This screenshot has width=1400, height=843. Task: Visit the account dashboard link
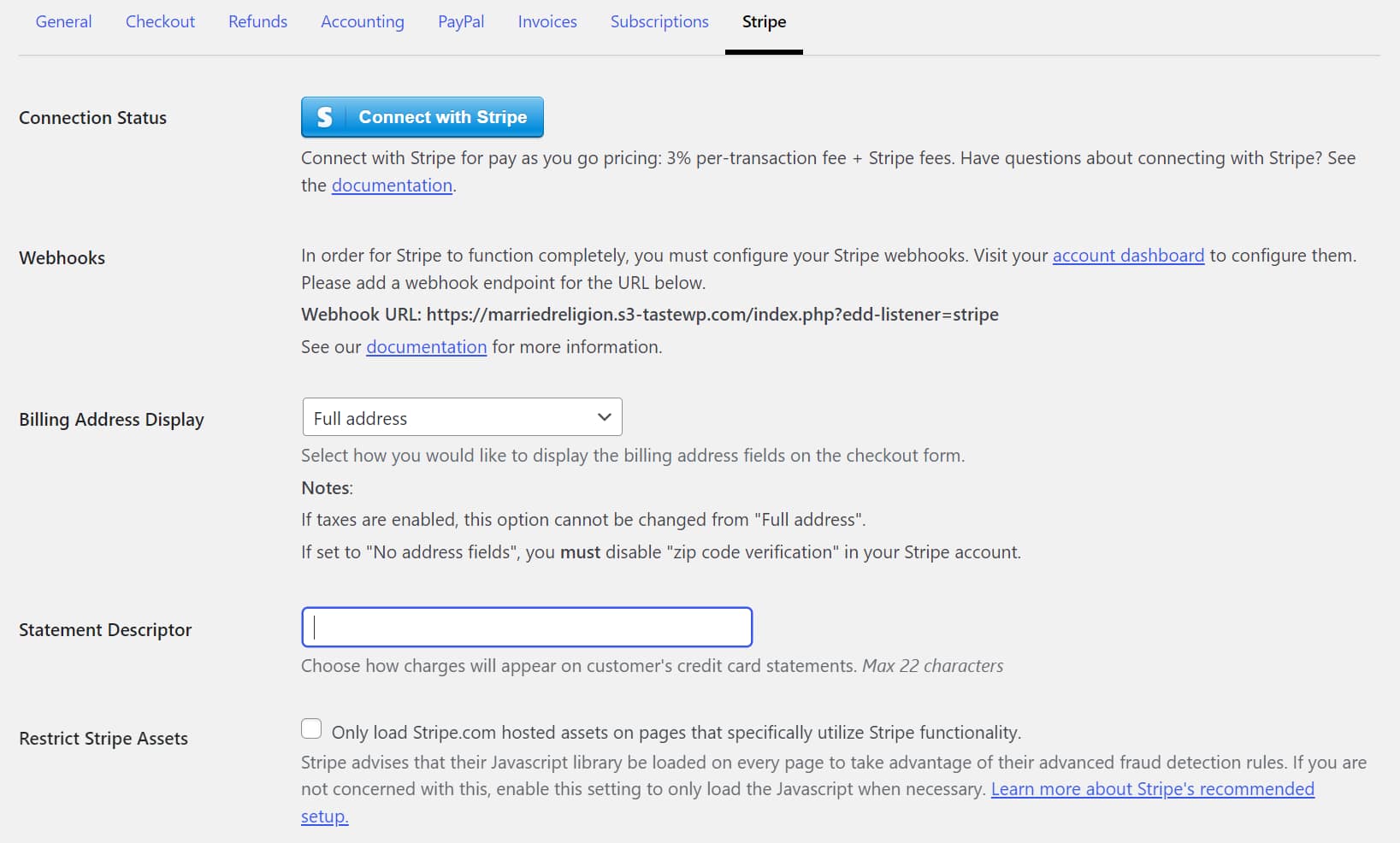pos(1127,255)
